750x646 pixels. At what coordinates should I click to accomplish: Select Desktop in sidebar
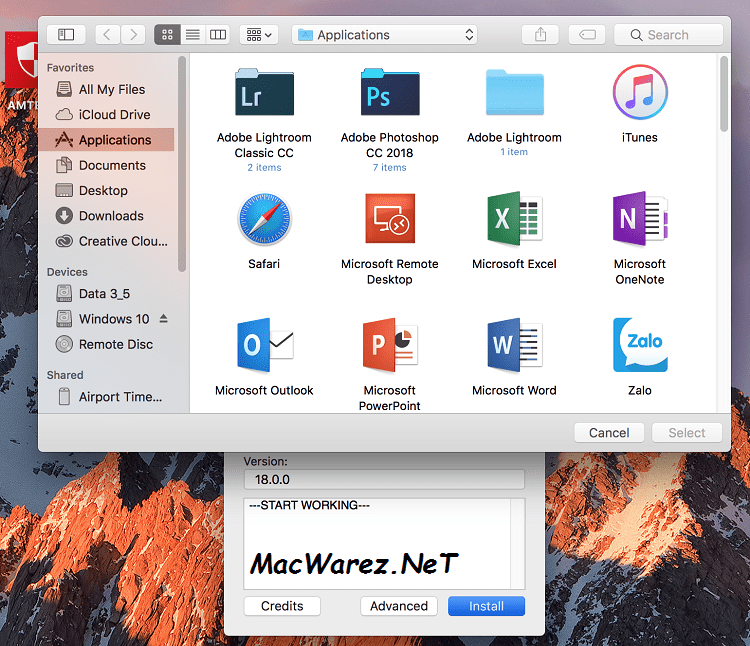point(106,190)
